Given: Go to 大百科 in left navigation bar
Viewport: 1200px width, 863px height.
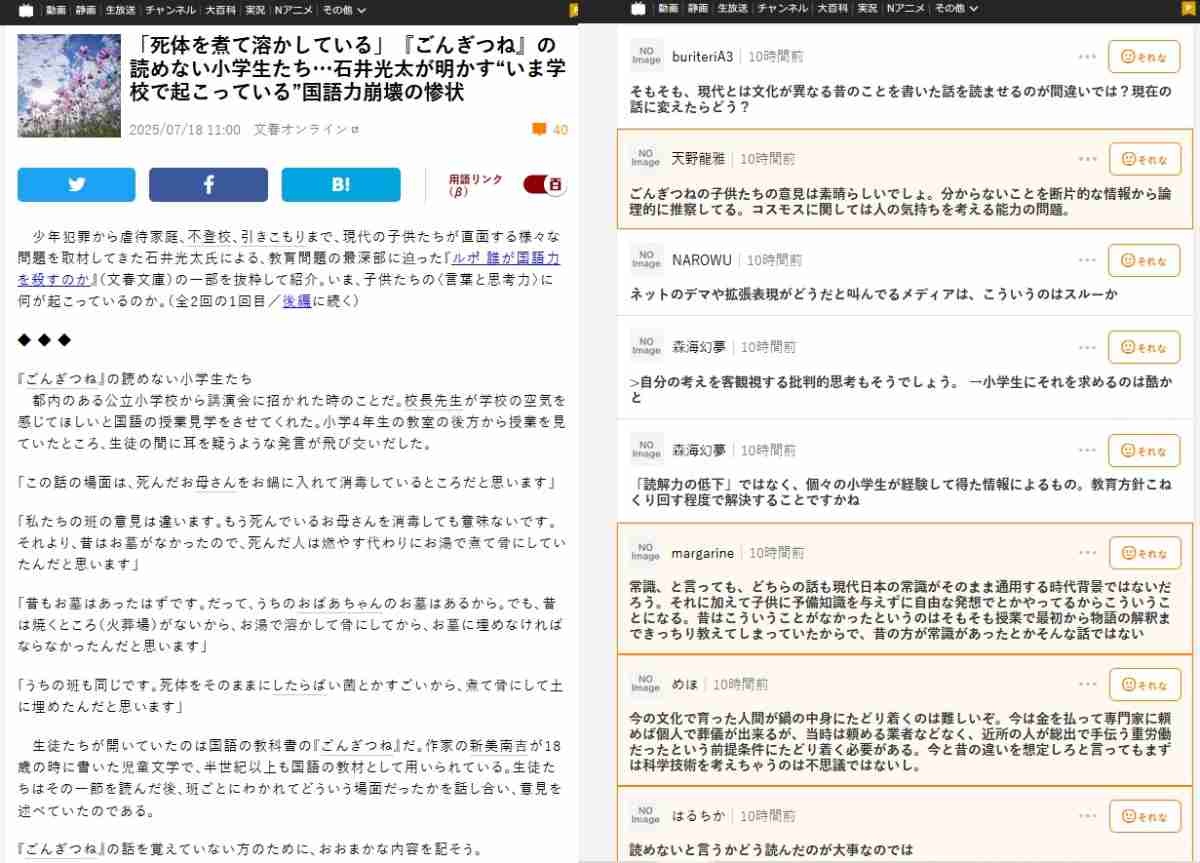Looking at the screenshot, I should click(220, 9).
